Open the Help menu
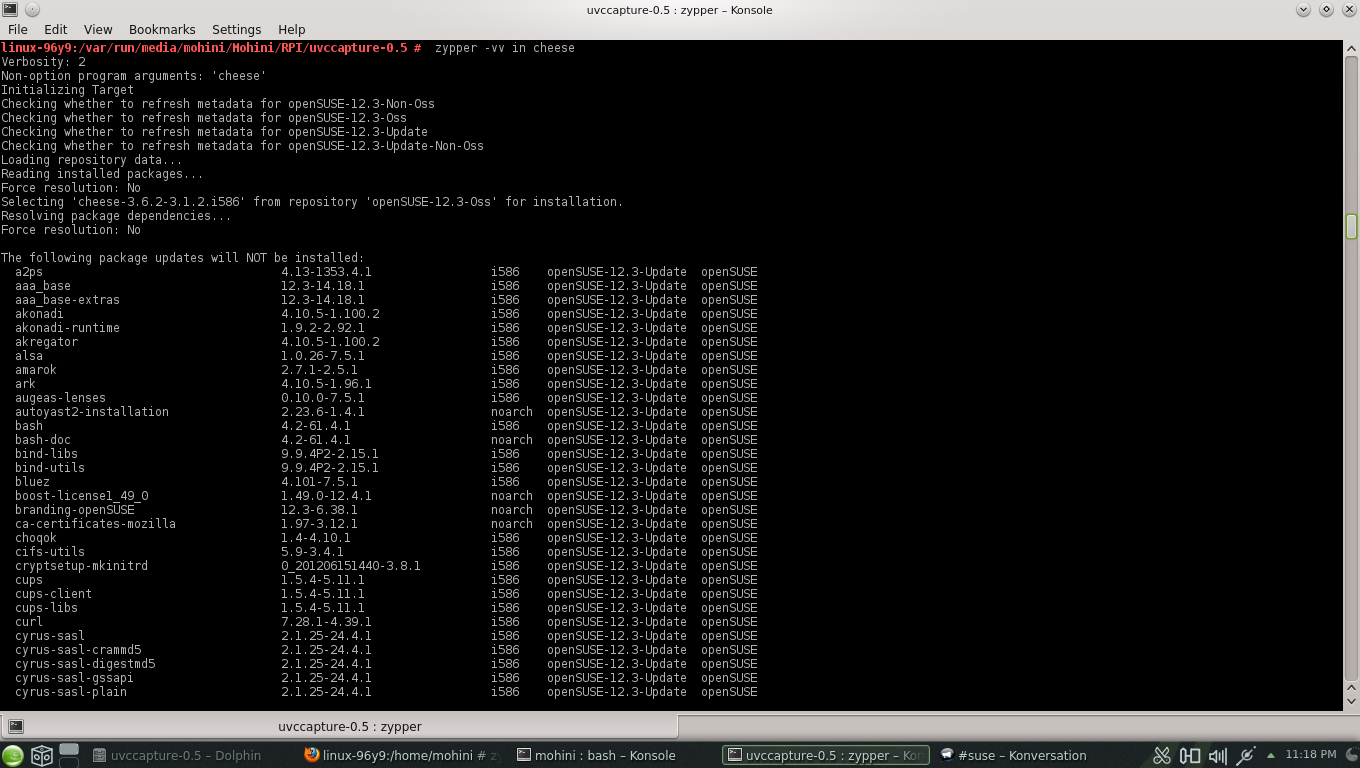 (292, 29)
